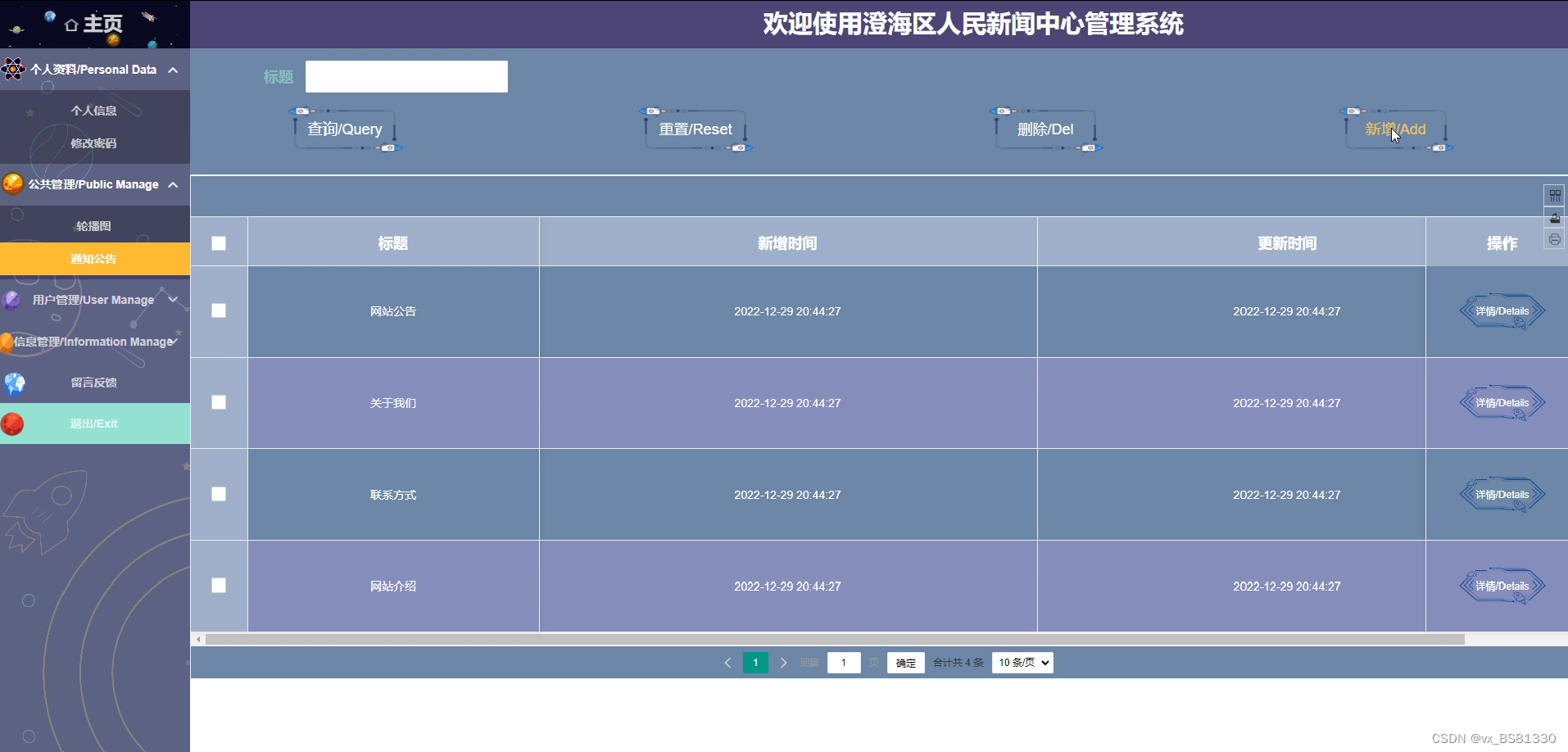Click the 合计共 4 条 total count text

coord(958,663)
